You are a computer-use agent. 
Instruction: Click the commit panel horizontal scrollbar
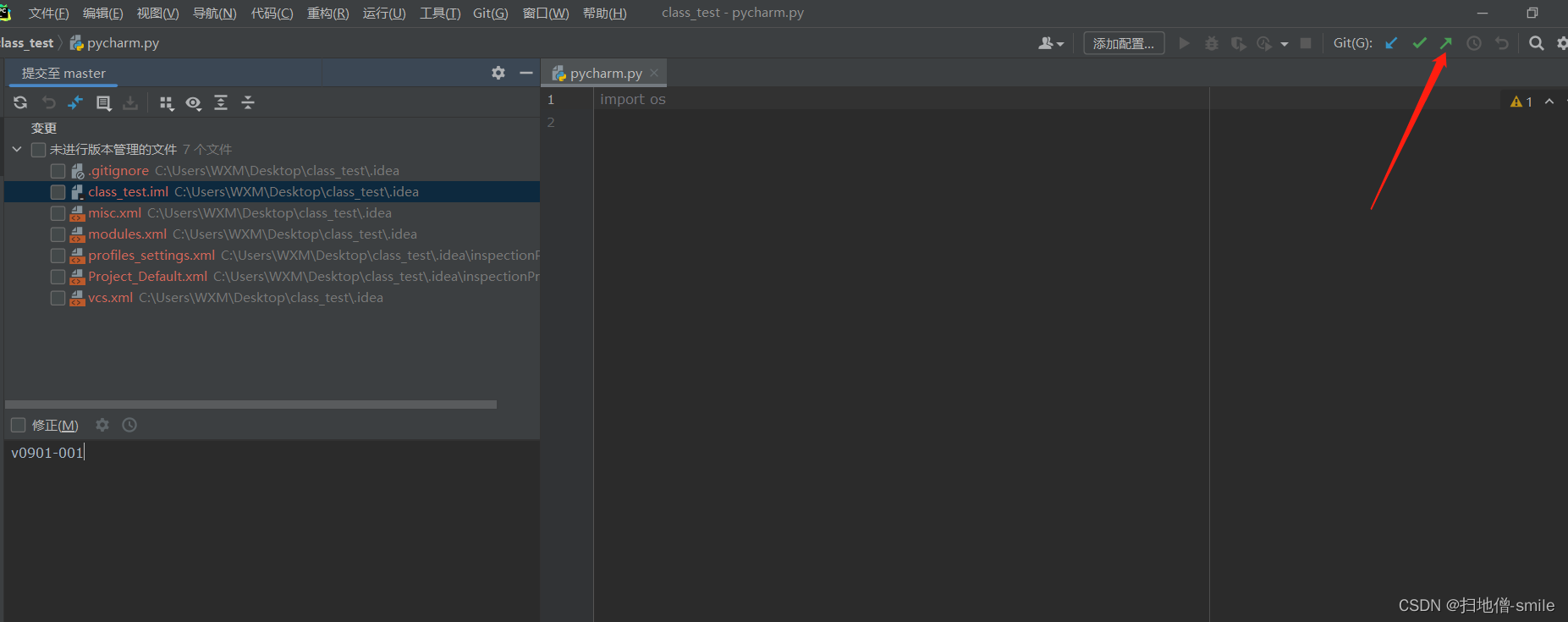[x=250, y=405]
